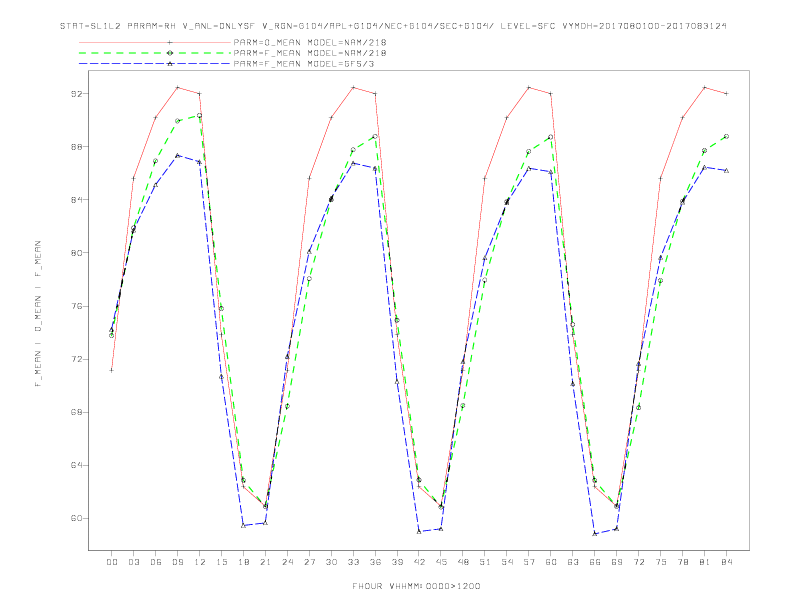Click x-axis forecast hour label 78
This screenshot has height=612, width=792.
pyautogui.click(x=683, y=562)
